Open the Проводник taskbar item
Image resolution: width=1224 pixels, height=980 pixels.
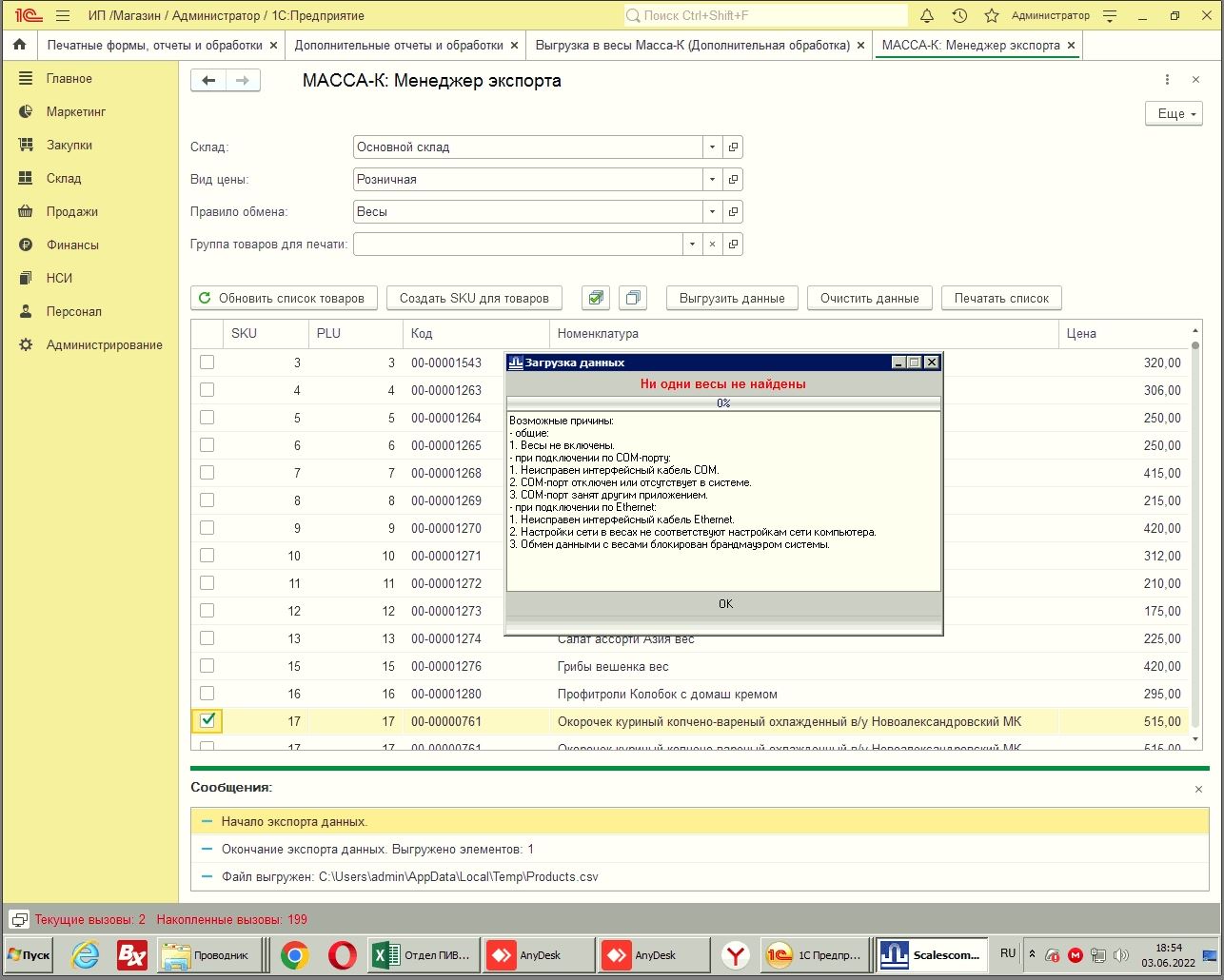coord(211,954)
